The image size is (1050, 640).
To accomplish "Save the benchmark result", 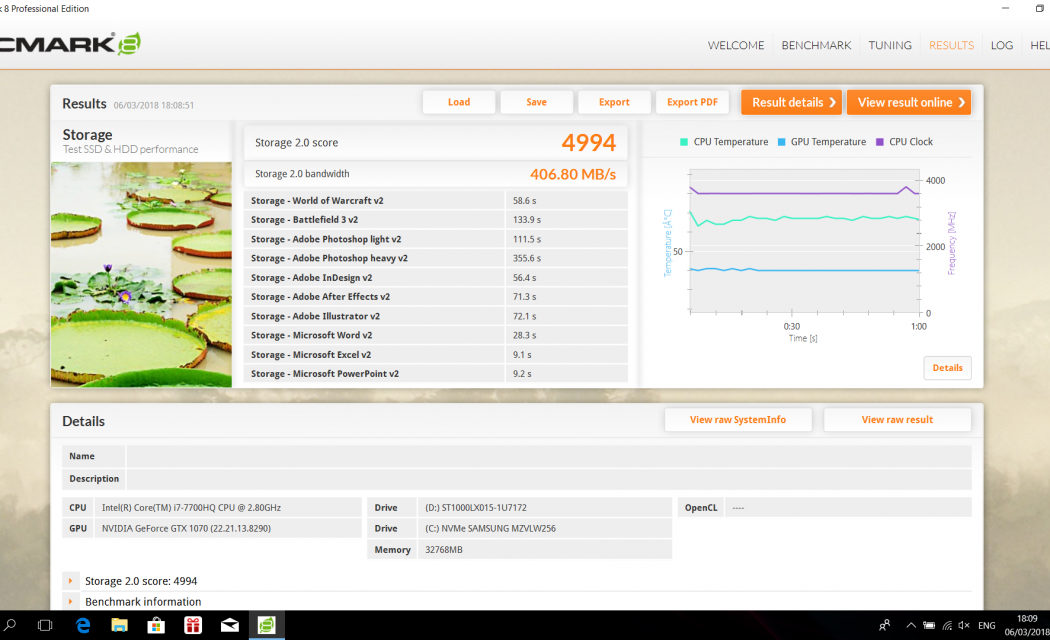I will (536, 102).
